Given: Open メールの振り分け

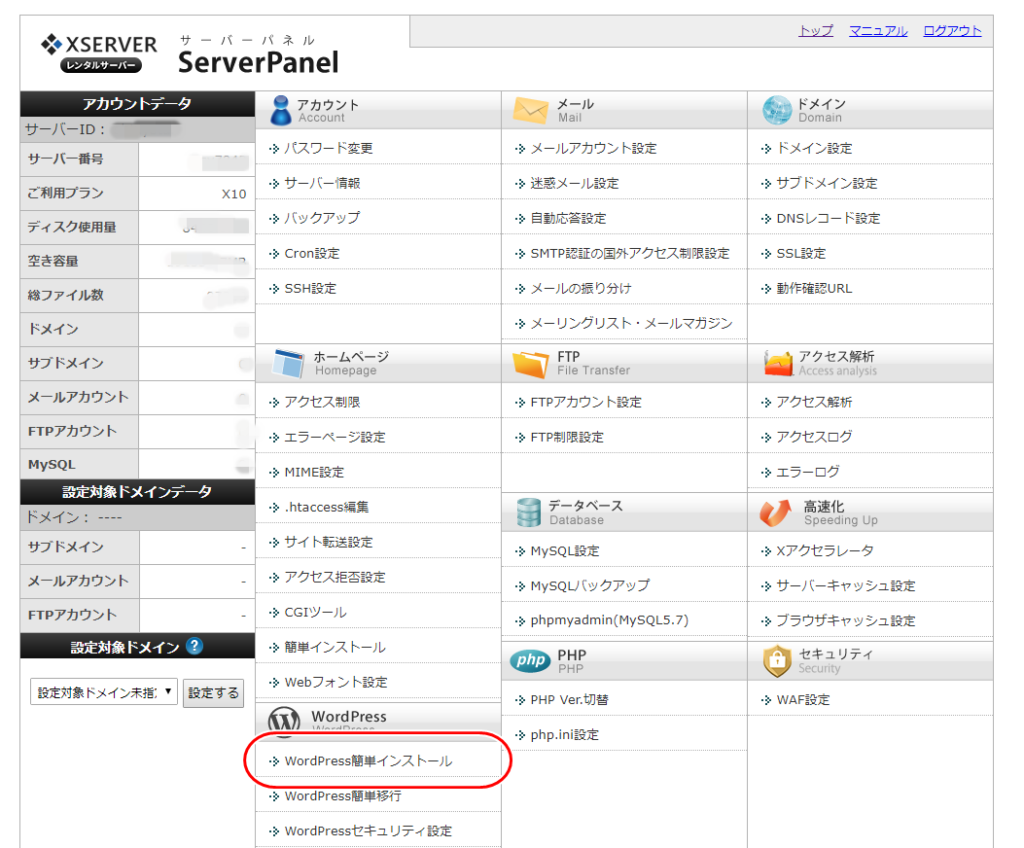Looking at the screenshot, I should [581, 288].
